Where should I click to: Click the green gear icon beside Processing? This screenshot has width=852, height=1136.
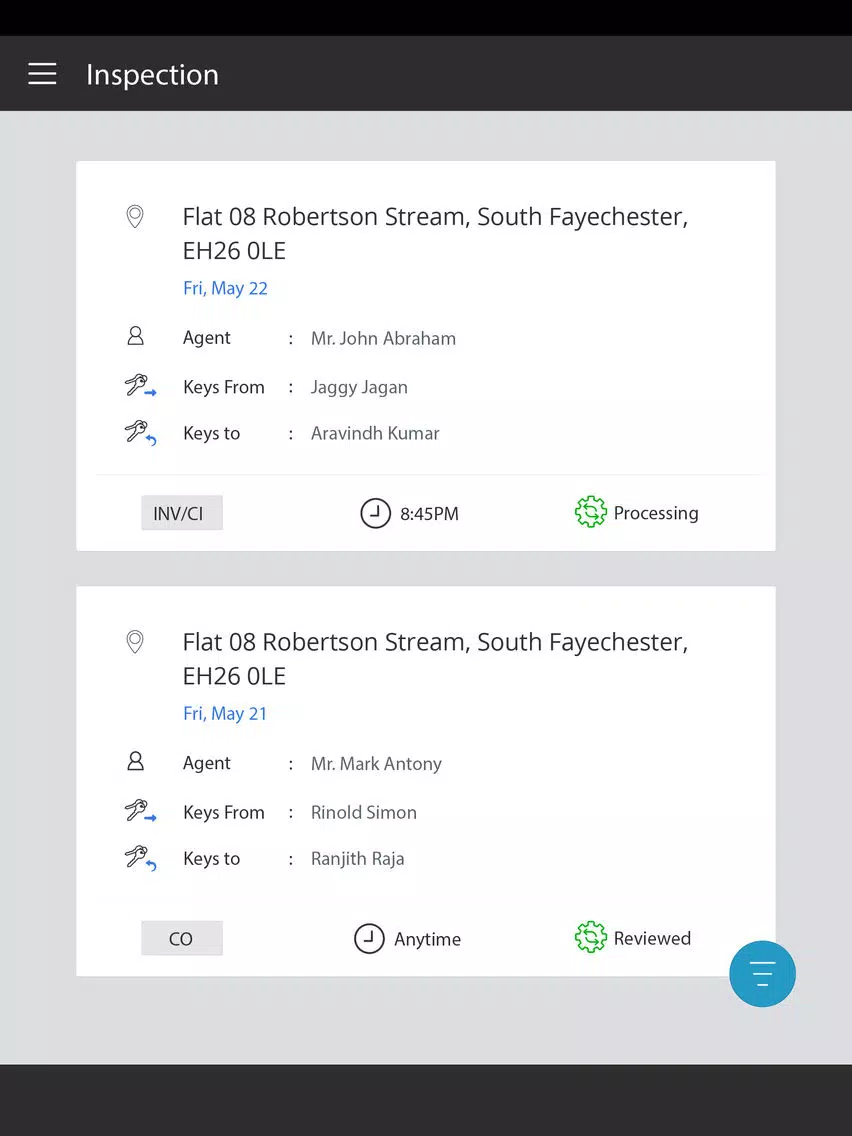click(x=590, y=512)
